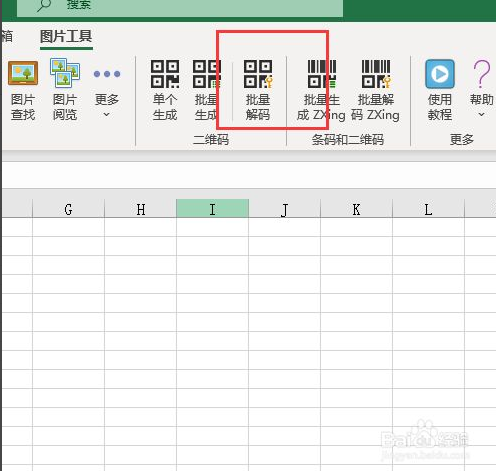This screenshot has height=471, width=496.
Task: Click 批量生成 QR code batch generator
Action: (207, 91)
